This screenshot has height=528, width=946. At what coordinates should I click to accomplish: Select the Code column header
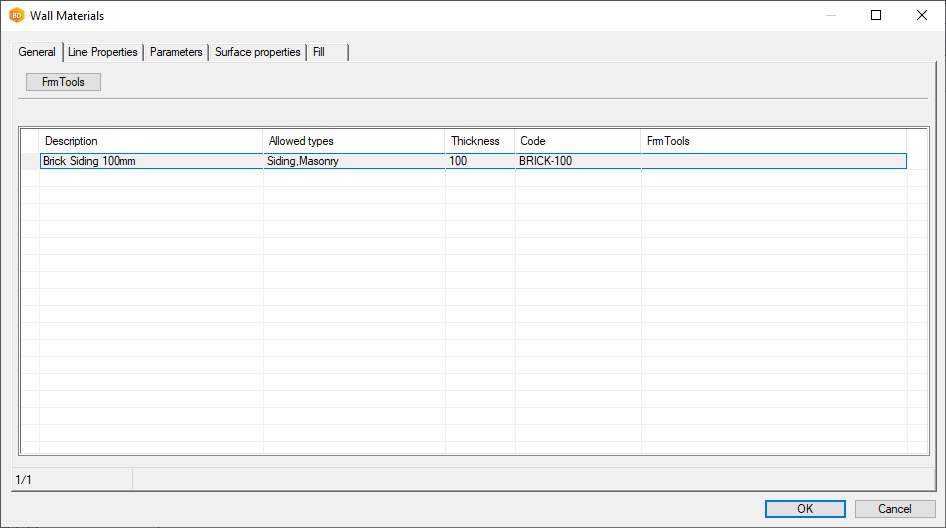[x=577, y=141]
